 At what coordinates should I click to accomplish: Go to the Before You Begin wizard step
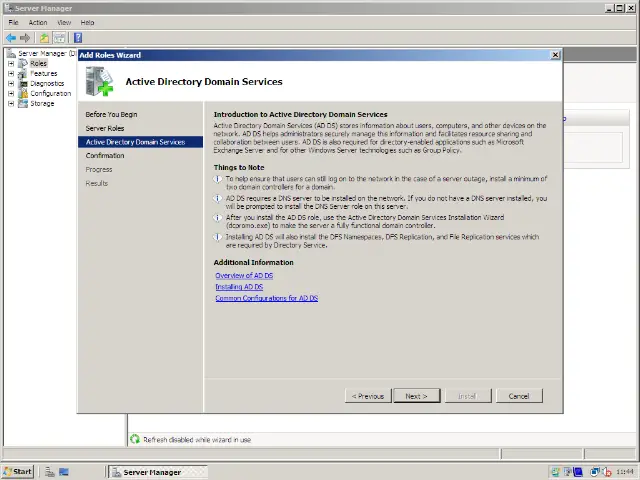pyautogui.click(x=111, y=114)
